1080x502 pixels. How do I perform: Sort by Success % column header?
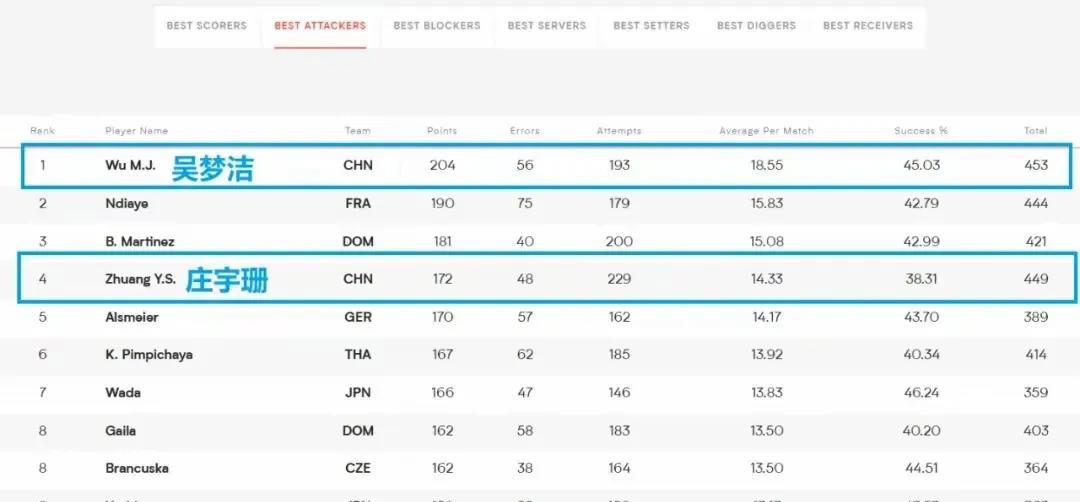(x=921, y=130)
